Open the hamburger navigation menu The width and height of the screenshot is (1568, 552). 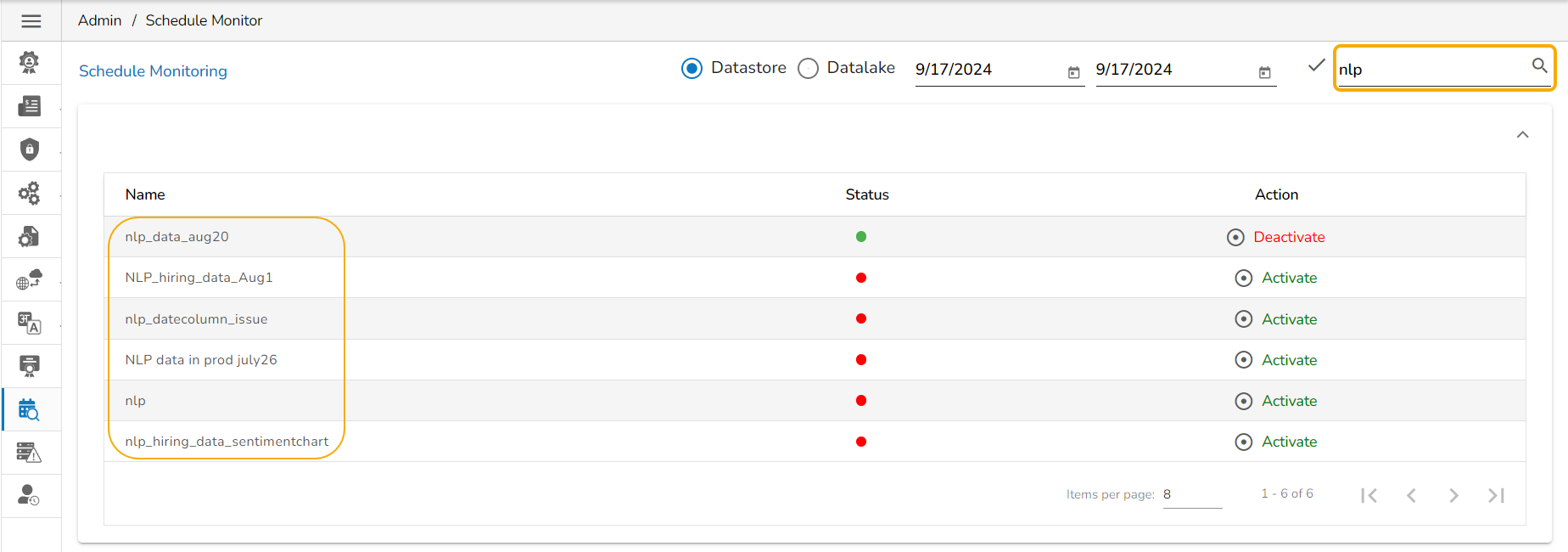click(x=31, y=21)
